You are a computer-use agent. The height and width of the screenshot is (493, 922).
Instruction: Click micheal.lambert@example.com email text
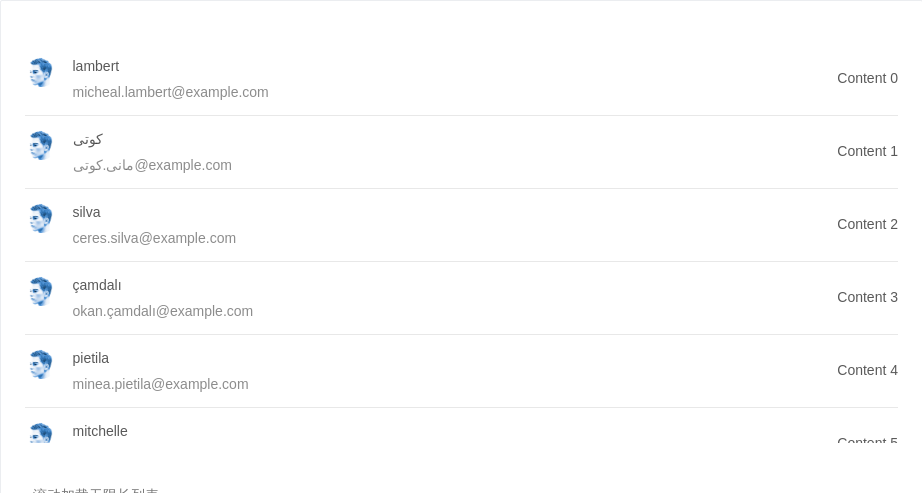[171, 92]
